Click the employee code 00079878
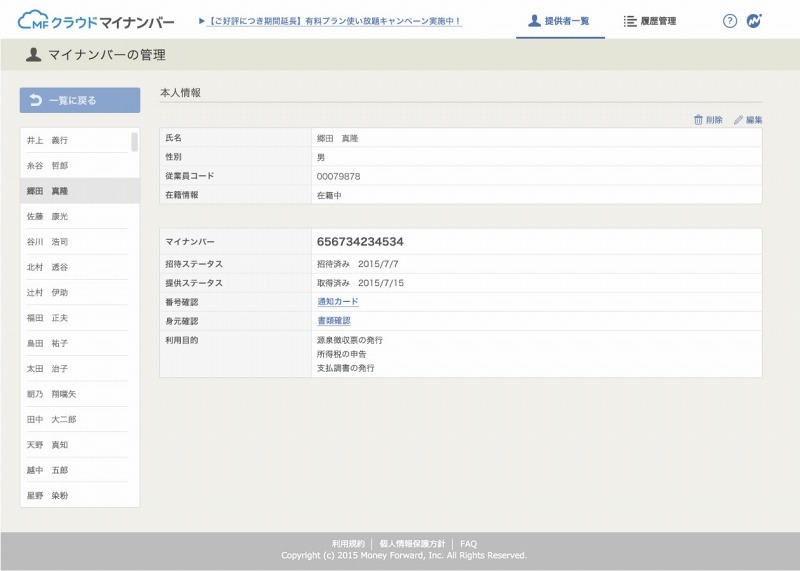Image resolution: width=800 pixels, height=571 pixels. pos(338,177)
